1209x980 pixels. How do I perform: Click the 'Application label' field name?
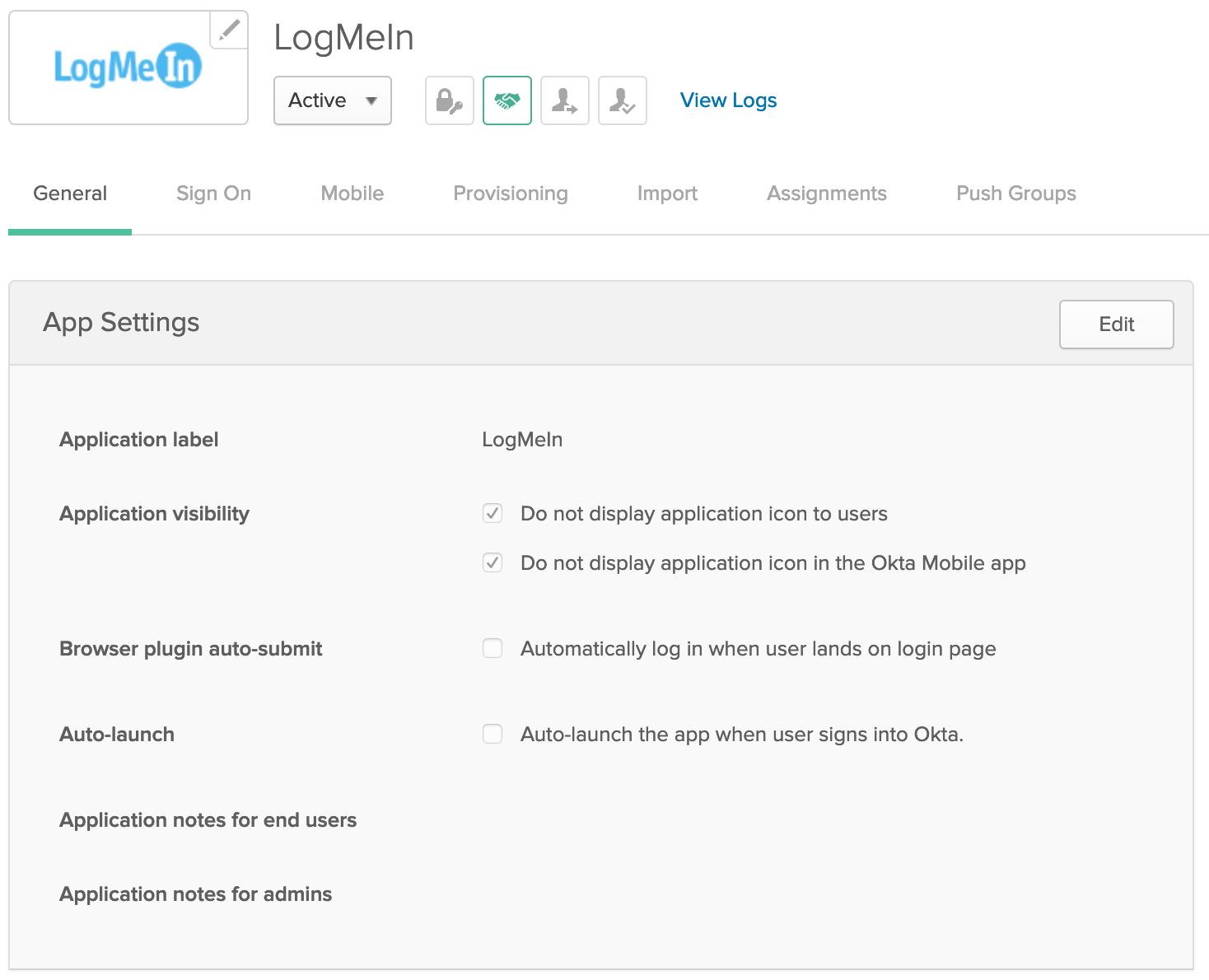tap(139, 440)
